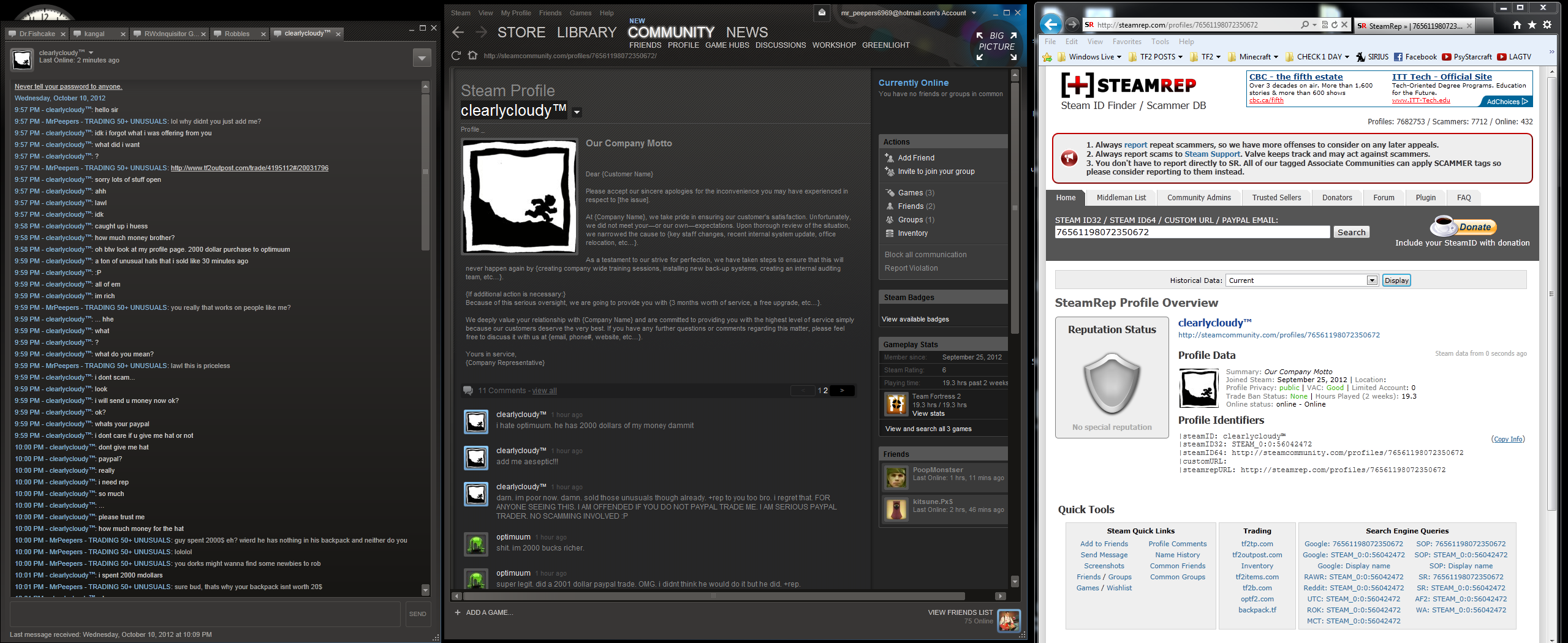Open the GREENLIGHT community submenu
The width and height of the screenshot is (1568, 643).
885,45
